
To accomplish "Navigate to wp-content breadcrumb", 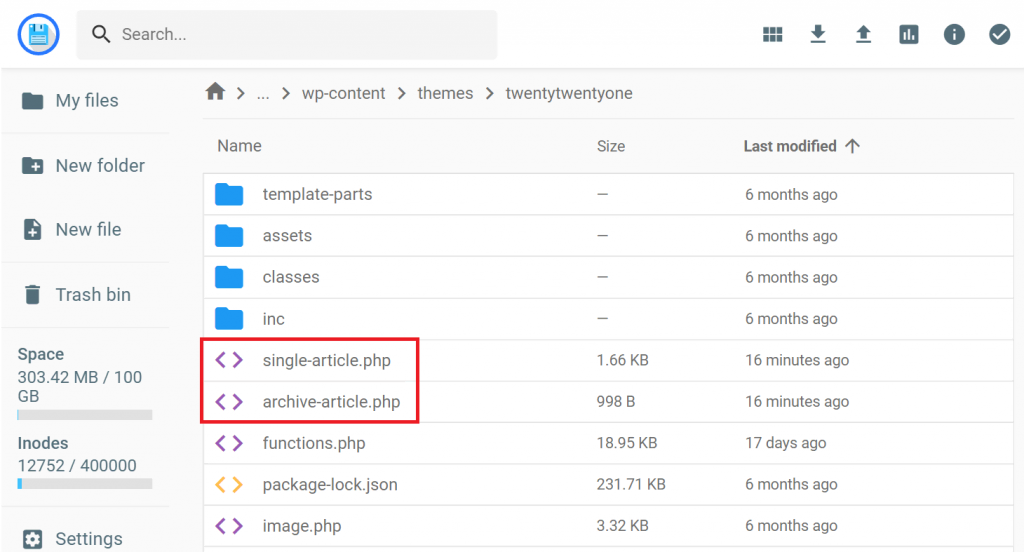I will (343, 93).
